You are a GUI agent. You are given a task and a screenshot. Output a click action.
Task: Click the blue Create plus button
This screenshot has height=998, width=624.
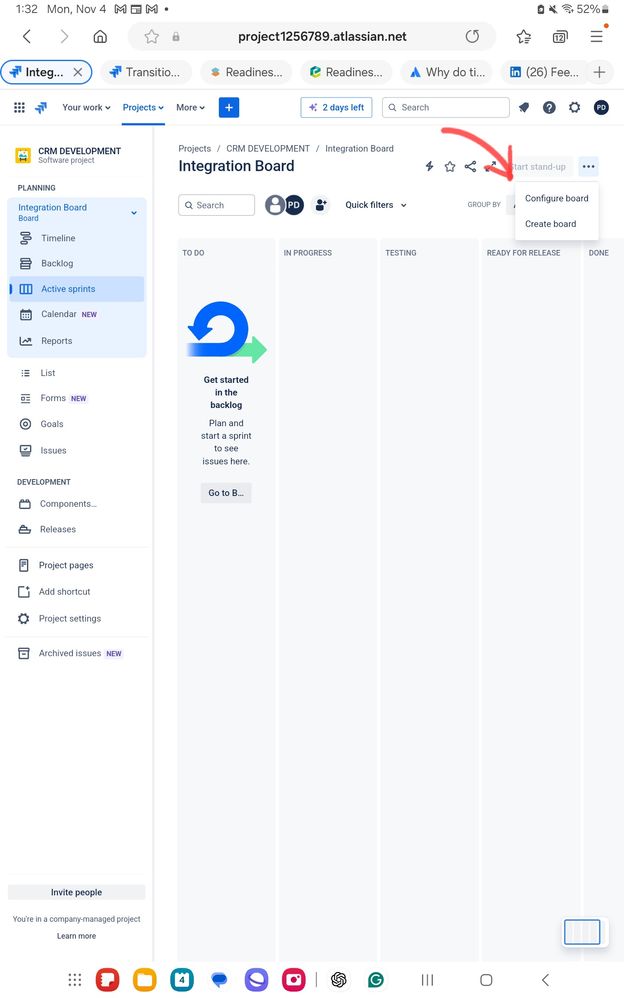click(x=229, y=108)
